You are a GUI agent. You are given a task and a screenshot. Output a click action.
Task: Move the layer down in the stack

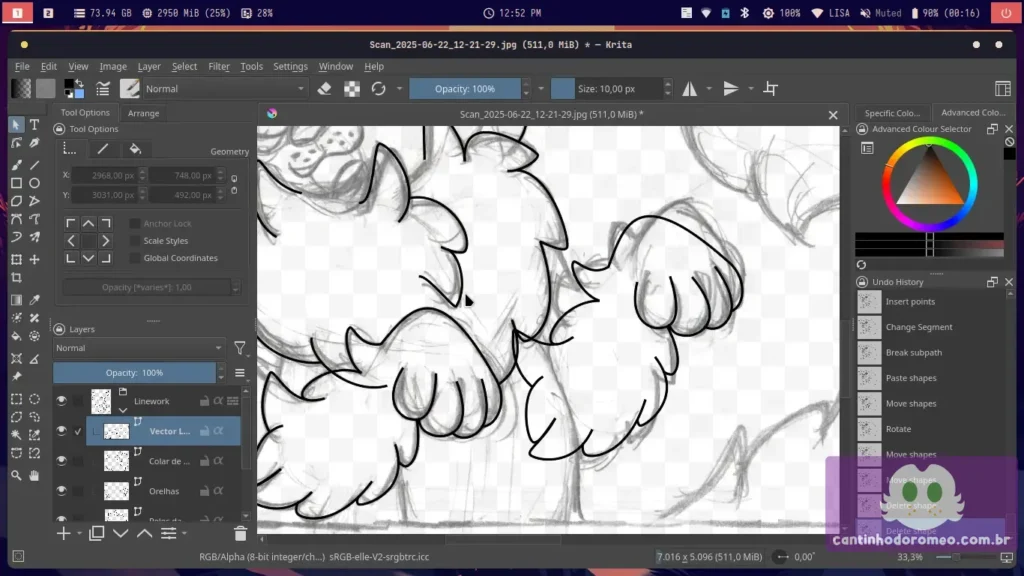coord(121,534)
